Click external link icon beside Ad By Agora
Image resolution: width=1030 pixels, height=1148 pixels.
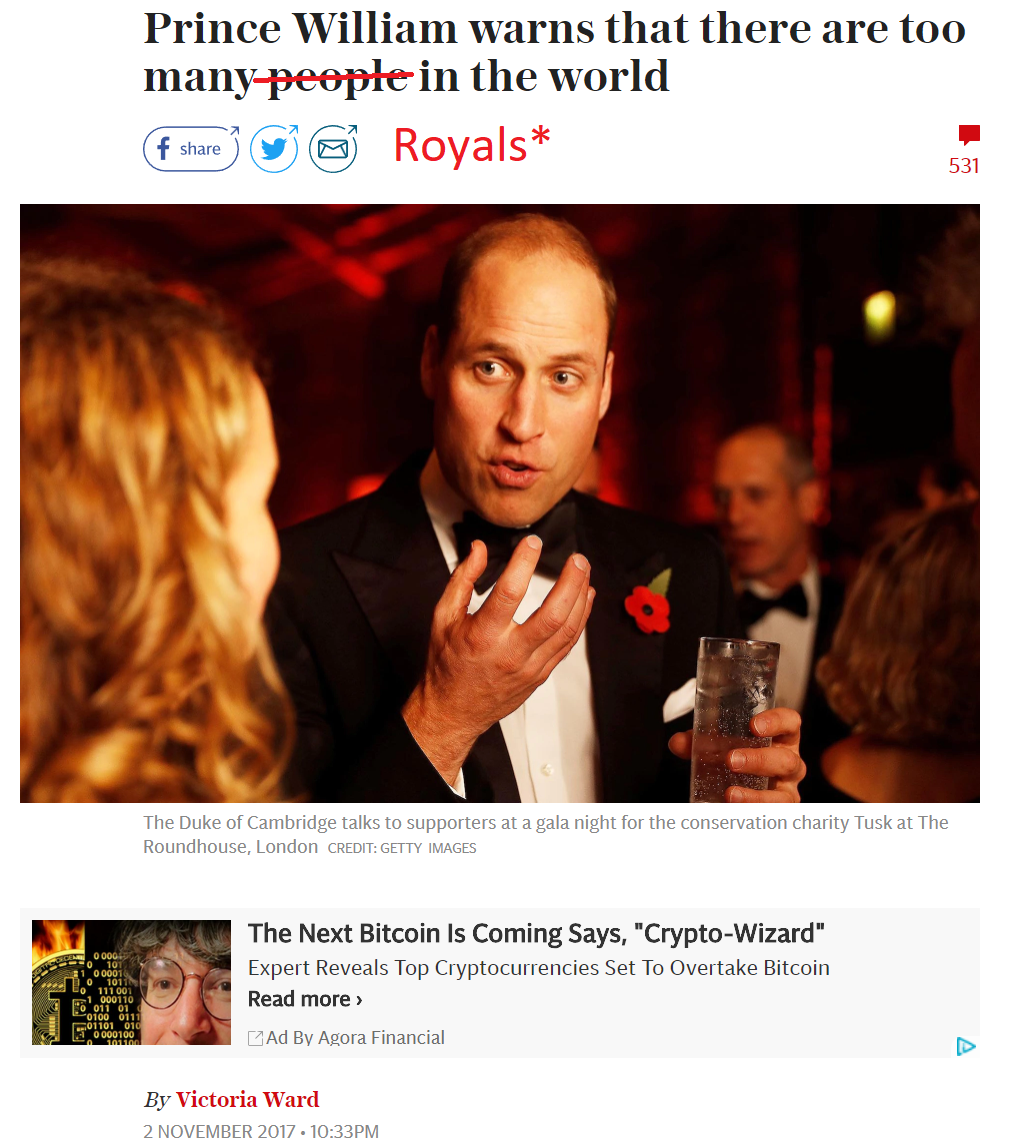pyautogui.click(x=255, y=1038)
